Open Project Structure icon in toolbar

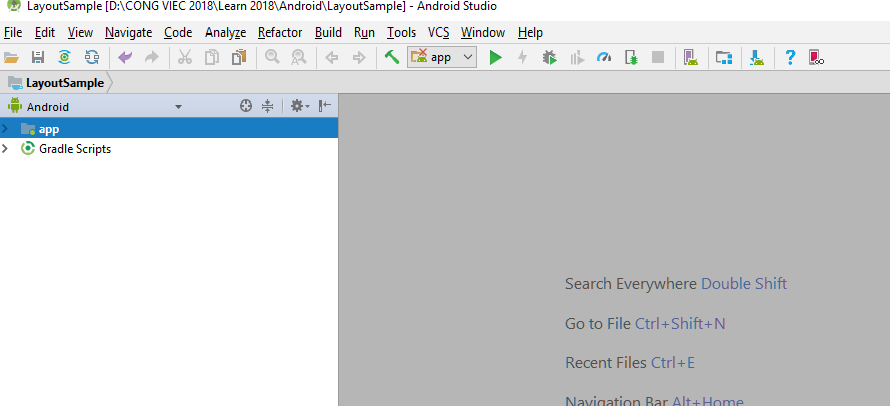point(723,58)
